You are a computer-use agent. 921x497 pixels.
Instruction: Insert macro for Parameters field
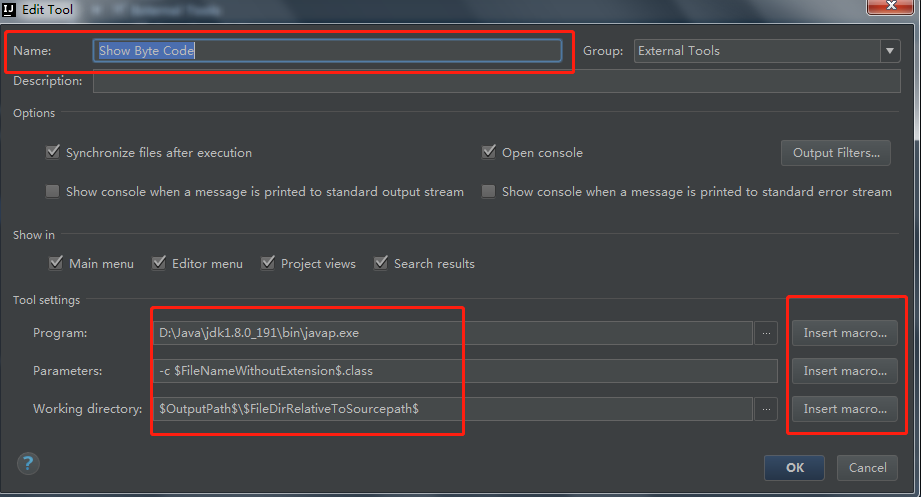[845, 371]
